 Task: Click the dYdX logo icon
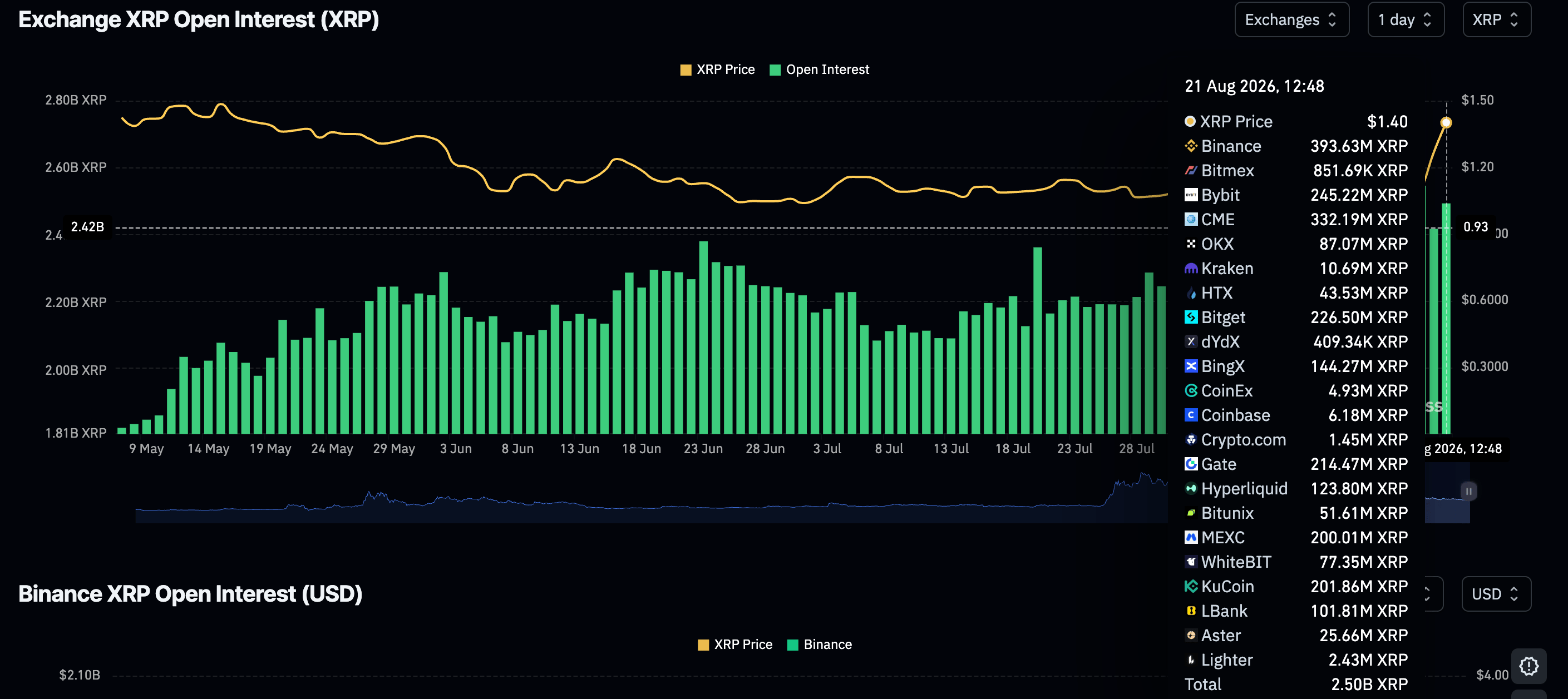pyautogui.click(x=1191, y=341)
